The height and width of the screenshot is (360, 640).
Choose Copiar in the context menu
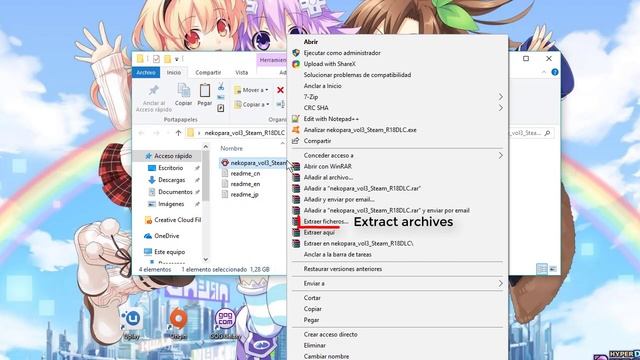pos(312,309)
